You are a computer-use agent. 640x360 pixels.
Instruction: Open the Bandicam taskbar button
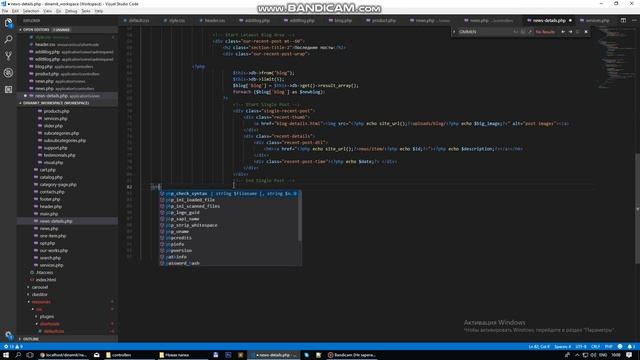[352, 355]
